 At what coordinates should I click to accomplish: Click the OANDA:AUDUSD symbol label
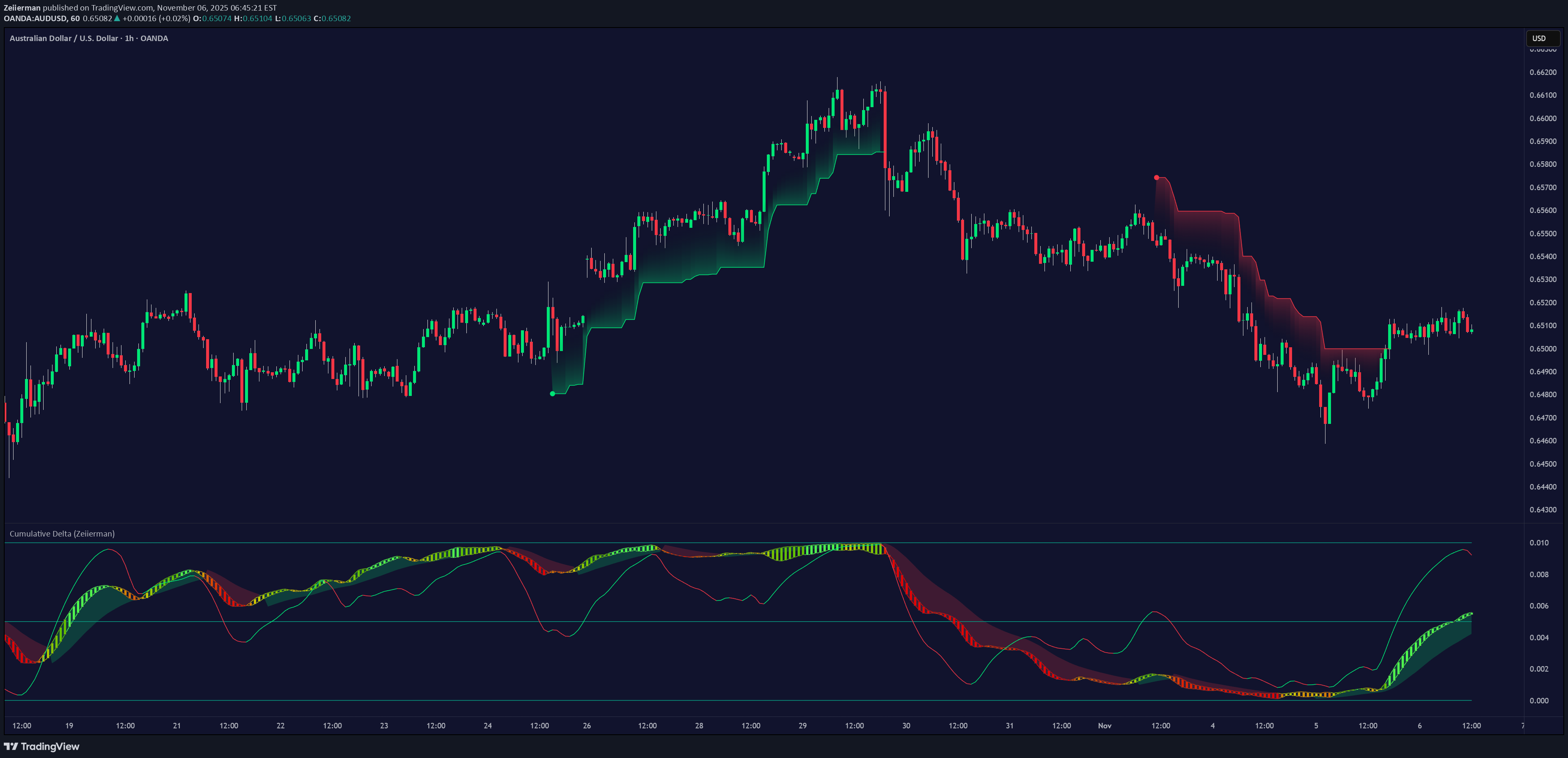(36, 18)
